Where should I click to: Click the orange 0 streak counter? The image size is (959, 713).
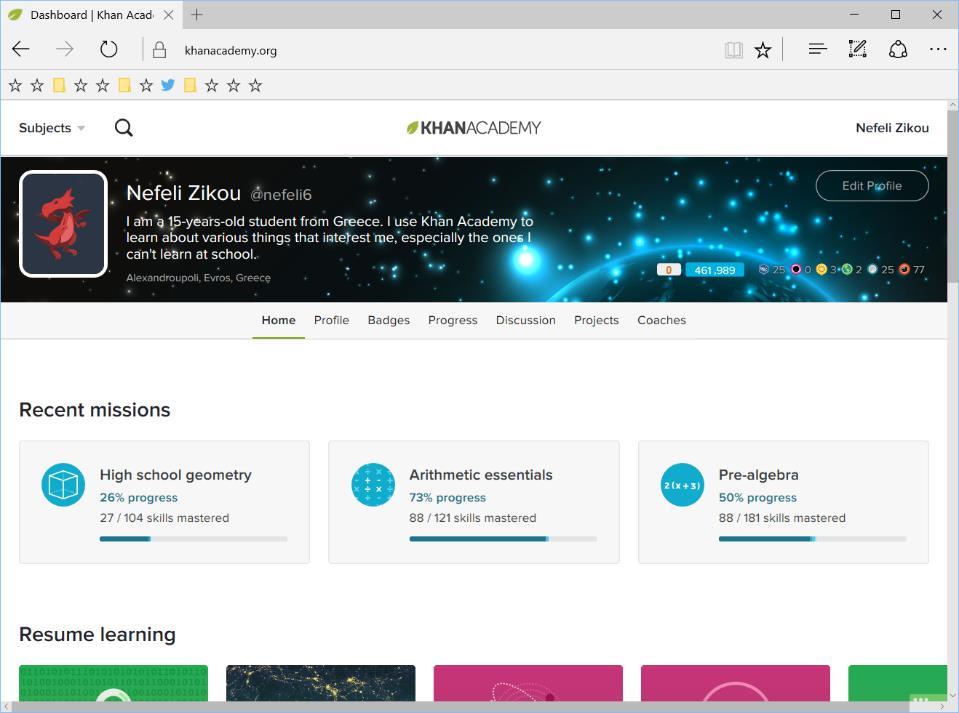coord(668,270)
